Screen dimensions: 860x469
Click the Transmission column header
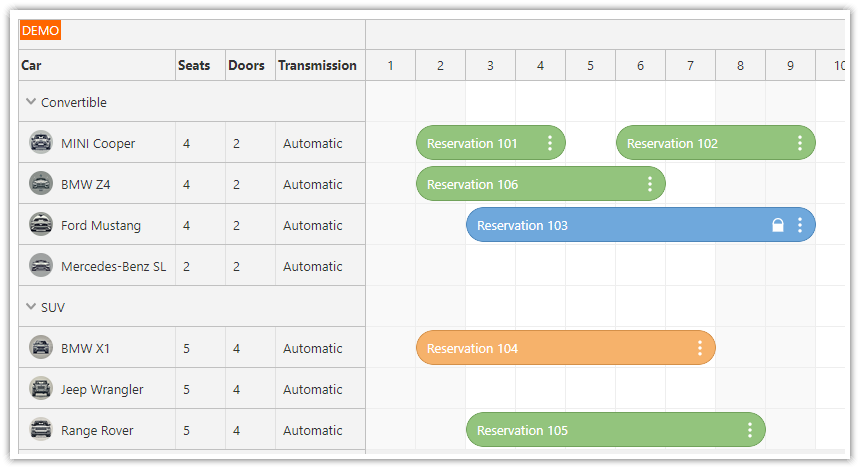click(x=317, y=65)
